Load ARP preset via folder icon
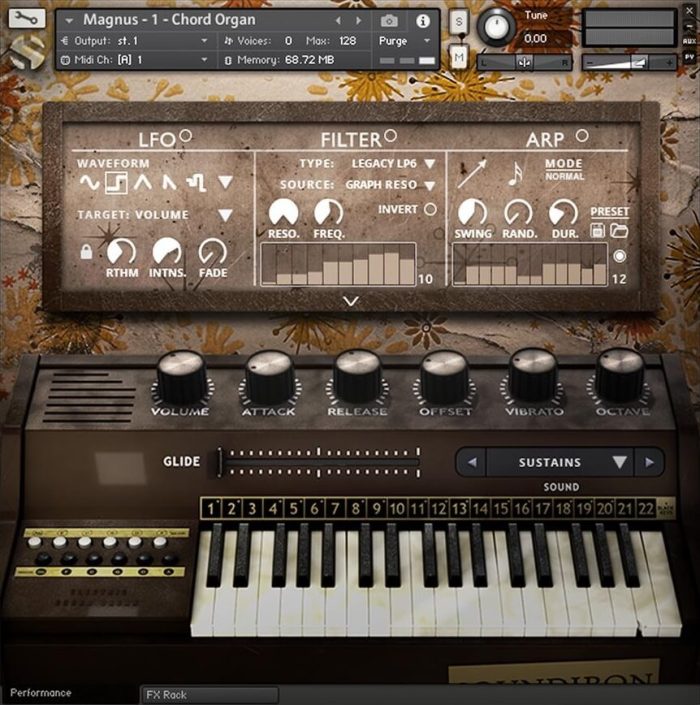The width and height of the screenshot is (700, 705). 619,231
